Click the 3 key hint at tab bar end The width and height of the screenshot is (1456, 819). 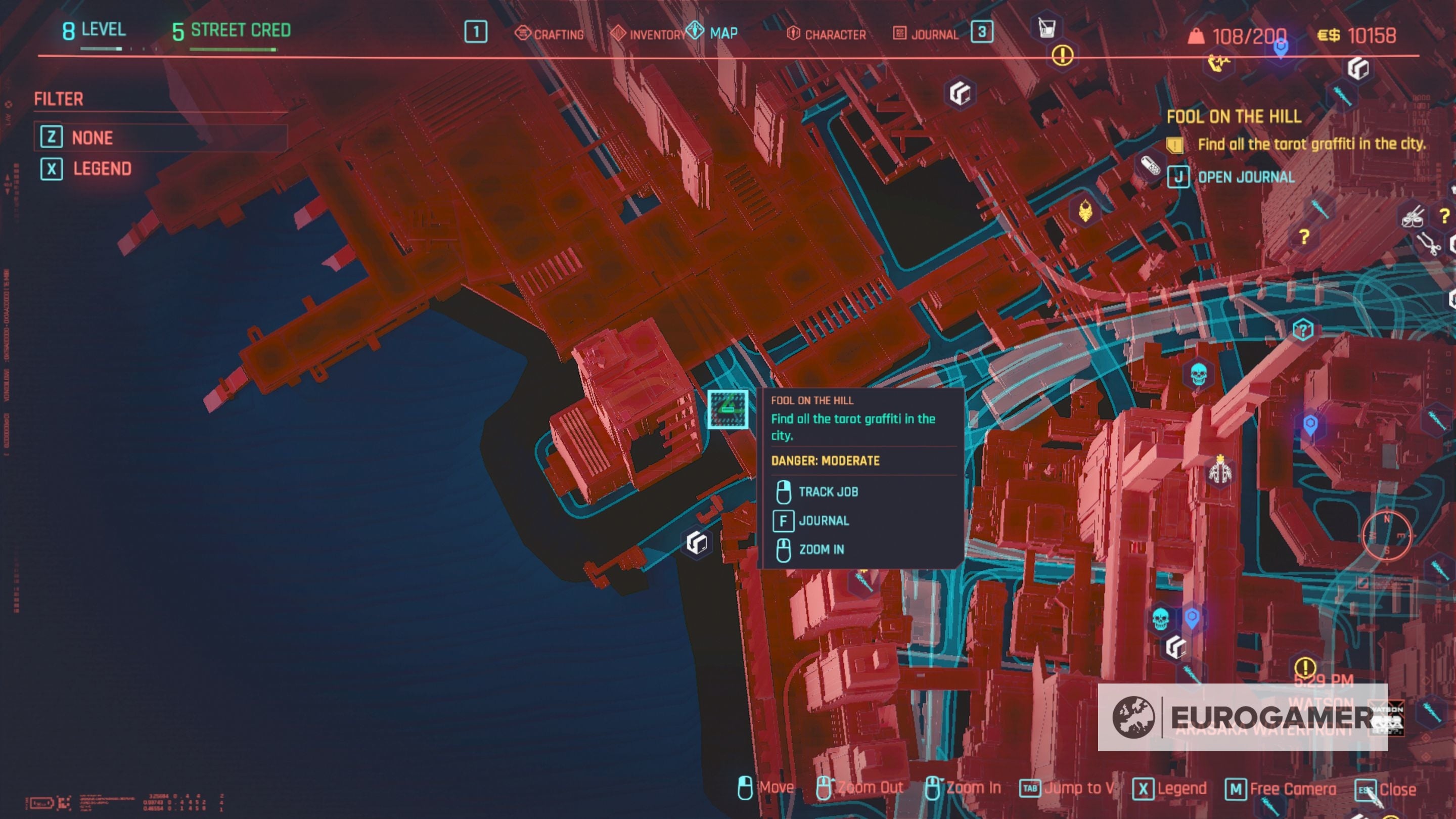982,32
